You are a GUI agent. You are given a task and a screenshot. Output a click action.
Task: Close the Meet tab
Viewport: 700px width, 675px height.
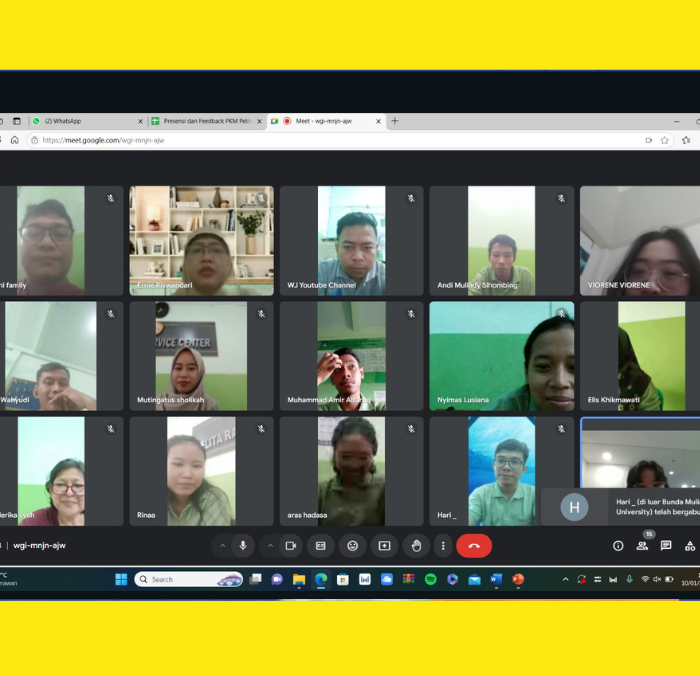378,121
